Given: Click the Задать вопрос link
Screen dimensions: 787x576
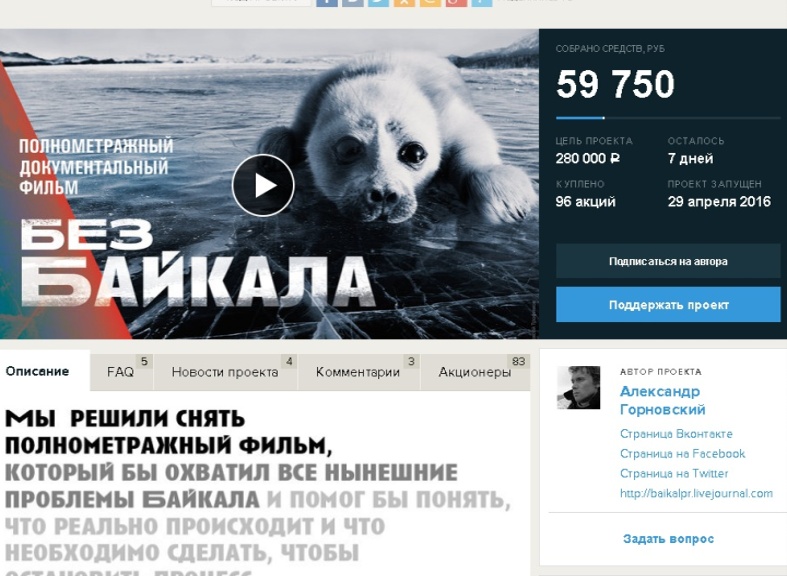Looking at the screenshot, I should tap(668, 539).
